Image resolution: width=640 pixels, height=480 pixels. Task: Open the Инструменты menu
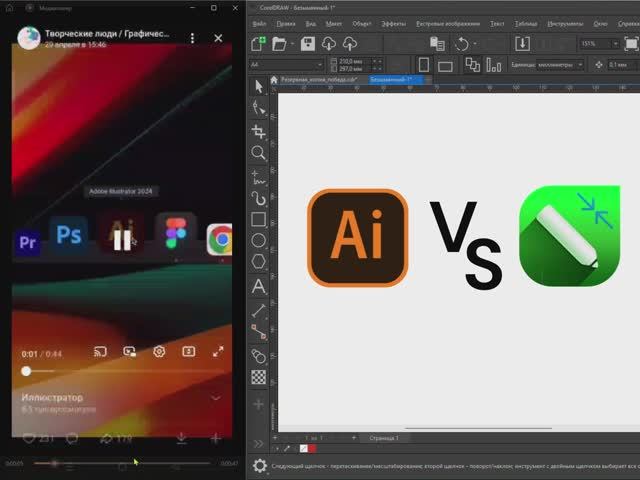click(565, 24)
